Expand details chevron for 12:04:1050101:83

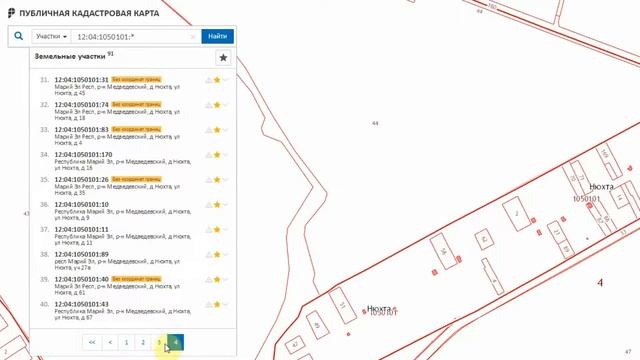point(225,130)
